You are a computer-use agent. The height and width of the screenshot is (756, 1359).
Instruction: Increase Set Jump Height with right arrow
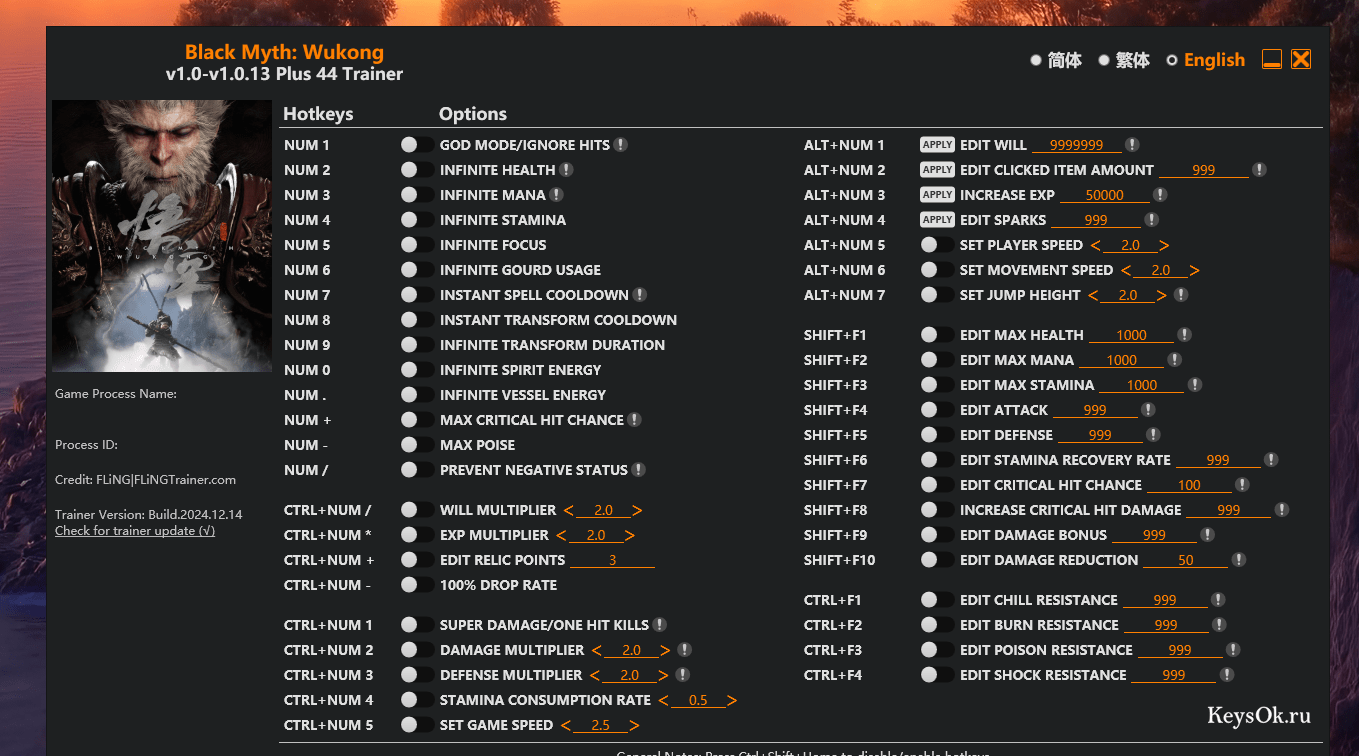(1161, 295)
